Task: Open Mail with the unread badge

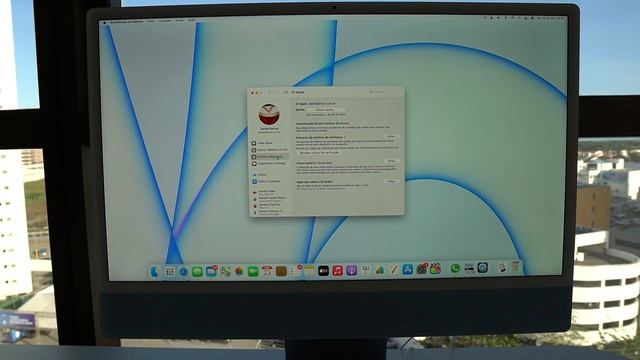Action: (211, 271)
